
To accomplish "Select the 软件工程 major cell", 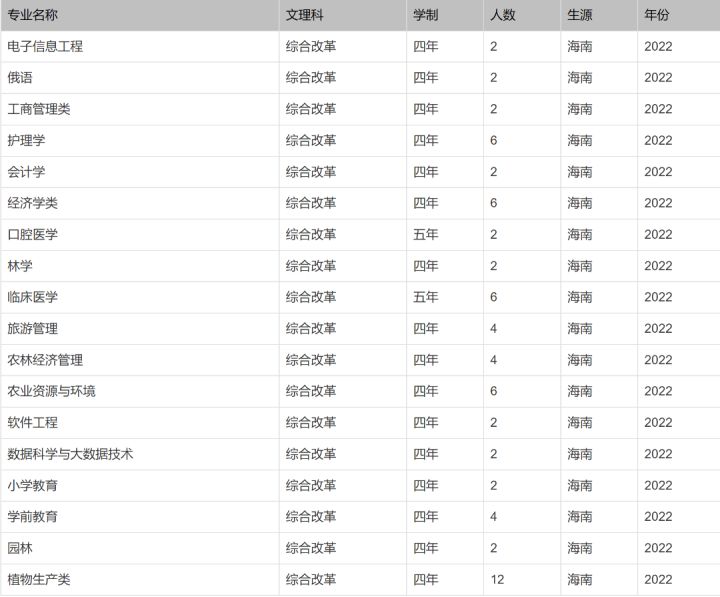I will pyautogui.click(x=33, y=422).
